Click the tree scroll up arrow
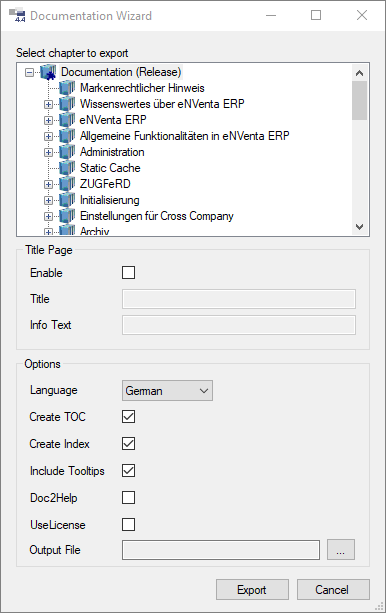 pos(359,73)
